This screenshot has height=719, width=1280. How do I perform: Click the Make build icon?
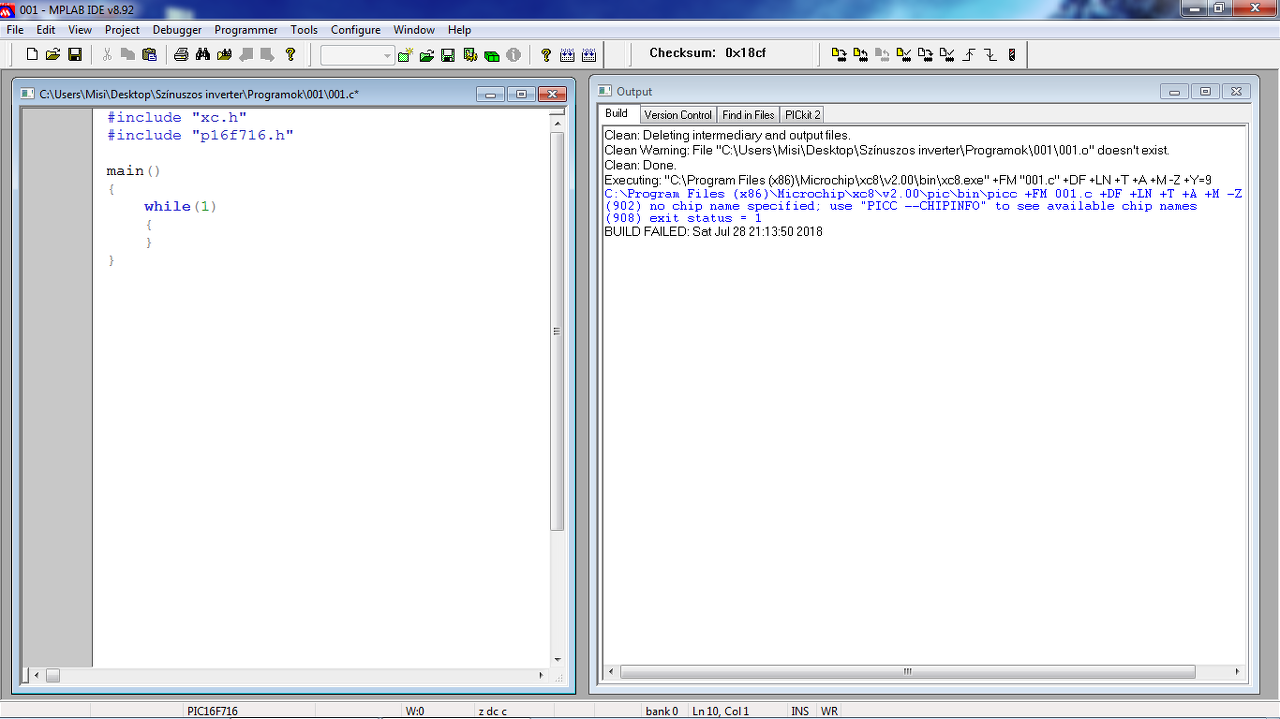[x=567, y=55]
